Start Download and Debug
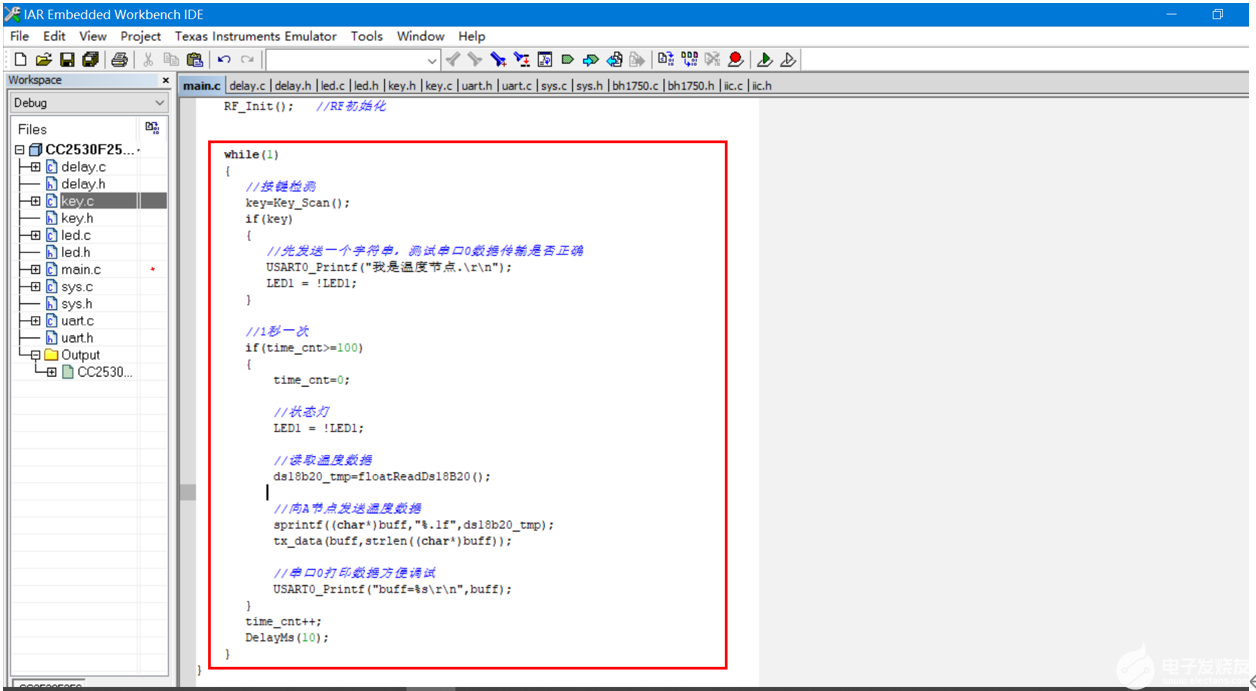Screen dimensions: 1256x691 [x=764, y=59]
